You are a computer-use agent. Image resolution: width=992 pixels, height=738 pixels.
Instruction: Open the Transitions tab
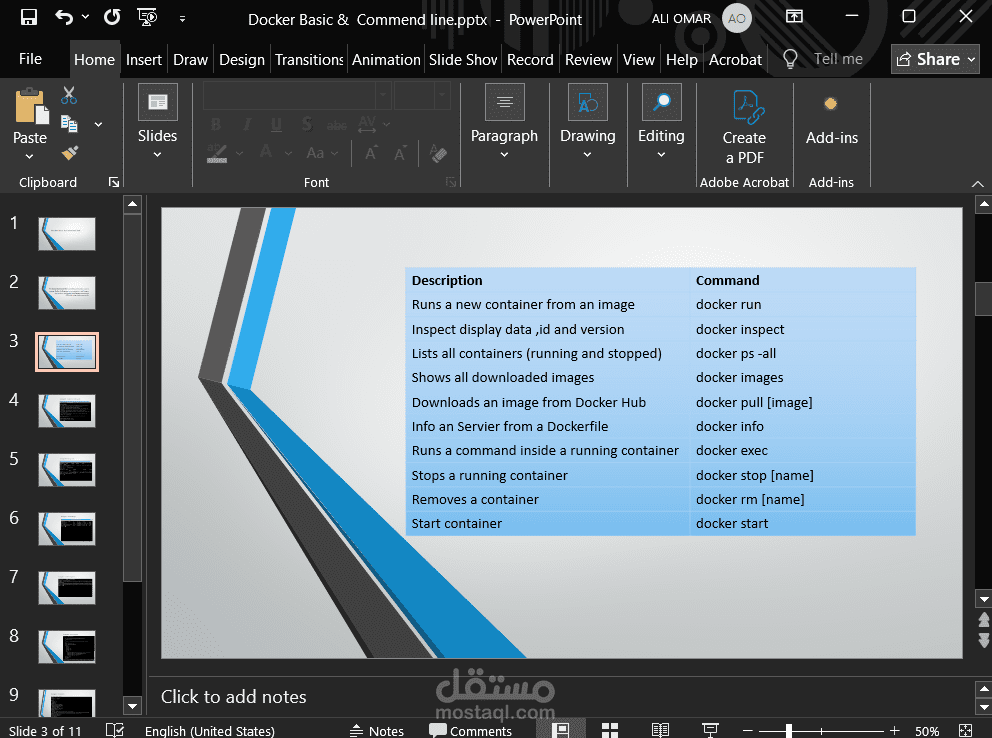(x=309, y=59)
